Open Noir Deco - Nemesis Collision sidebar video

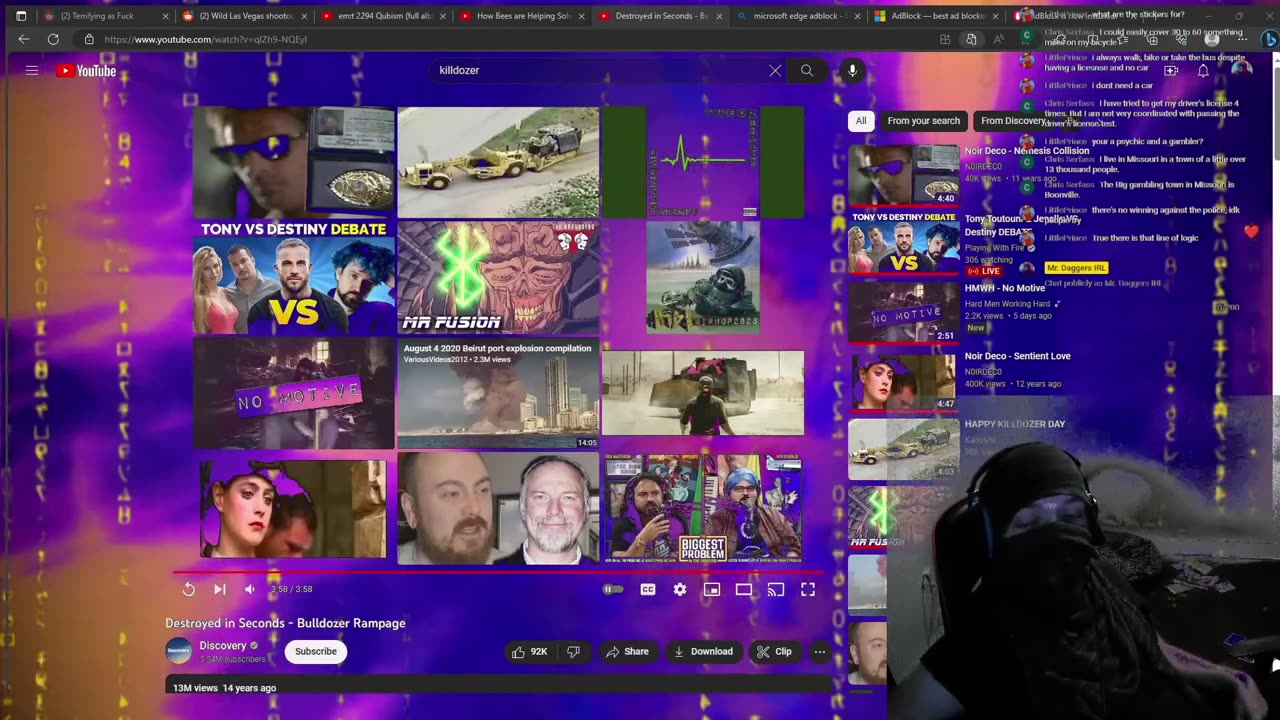1026,151
